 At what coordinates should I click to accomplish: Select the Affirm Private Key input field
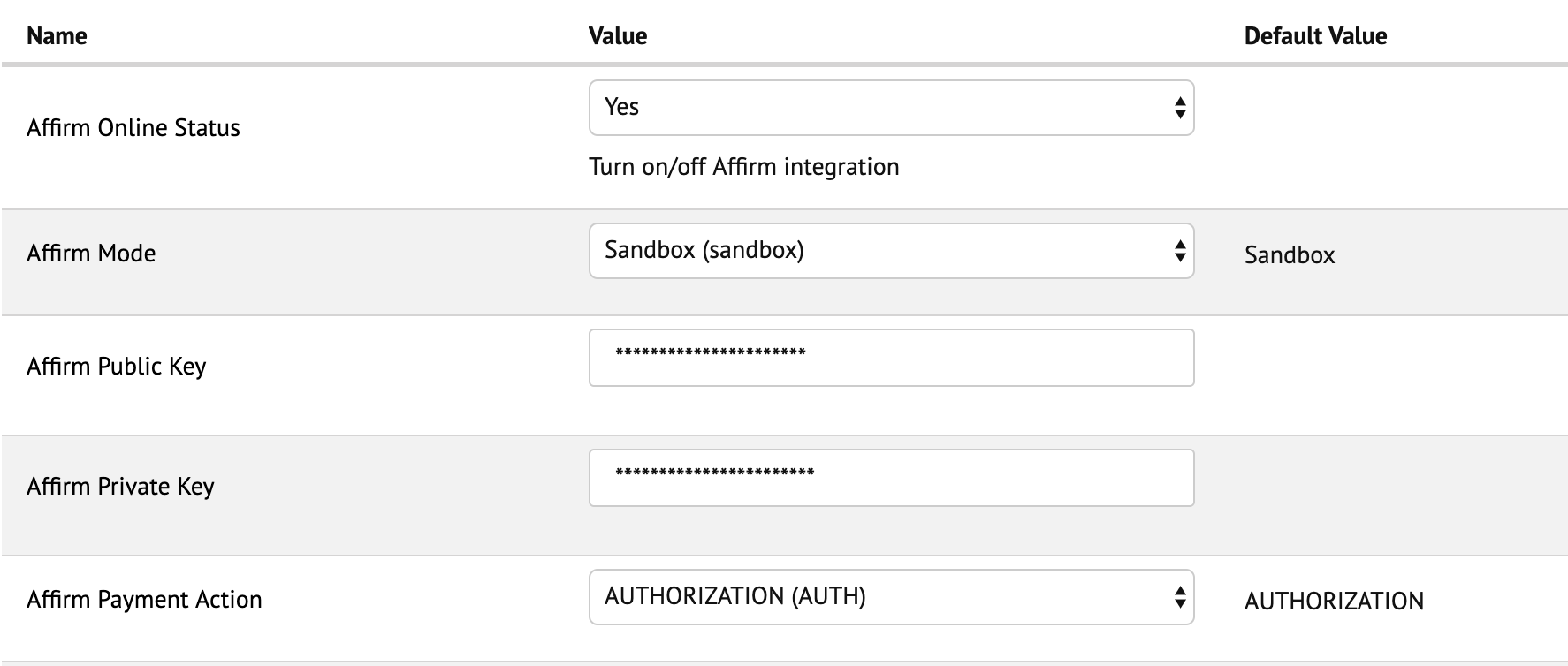point(890,477)
